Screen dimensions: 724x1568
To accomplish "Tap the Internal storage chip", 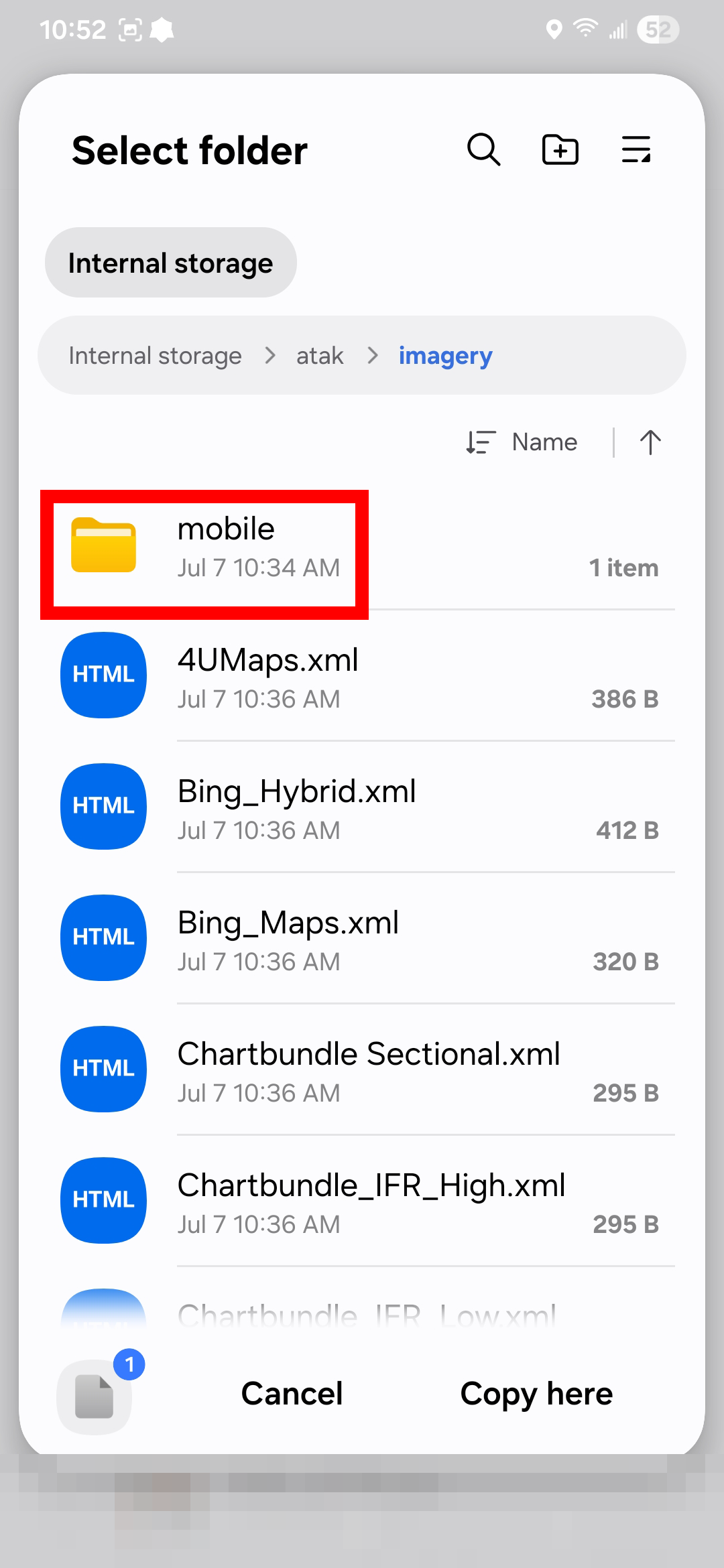I will tap(171, 263).
